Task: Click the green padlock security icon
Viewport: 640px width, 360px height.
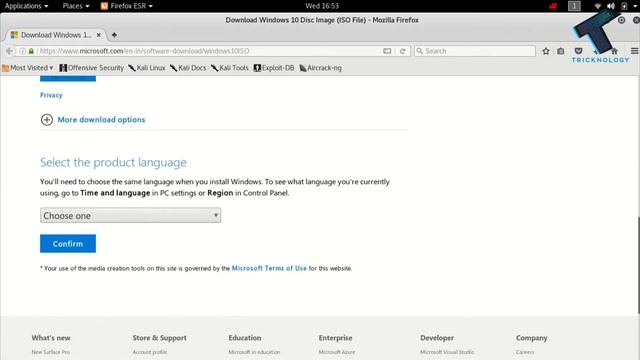Action: (x=31, y=51)
